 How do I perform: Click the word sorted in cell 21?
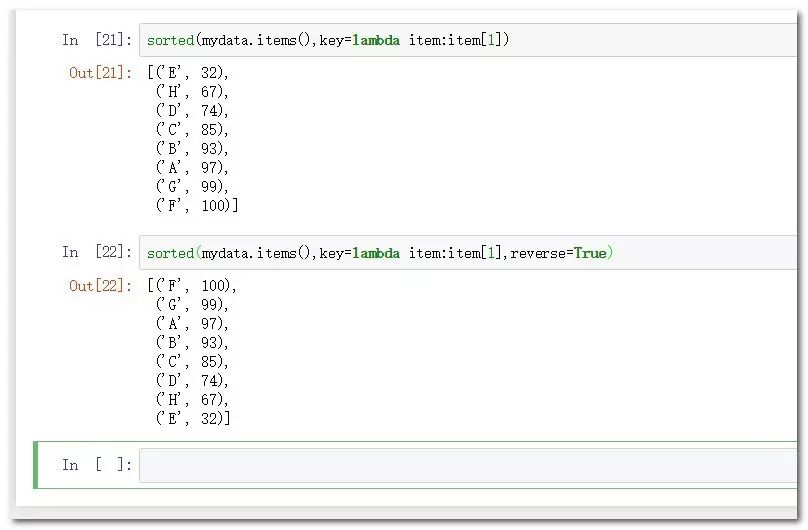171,40
